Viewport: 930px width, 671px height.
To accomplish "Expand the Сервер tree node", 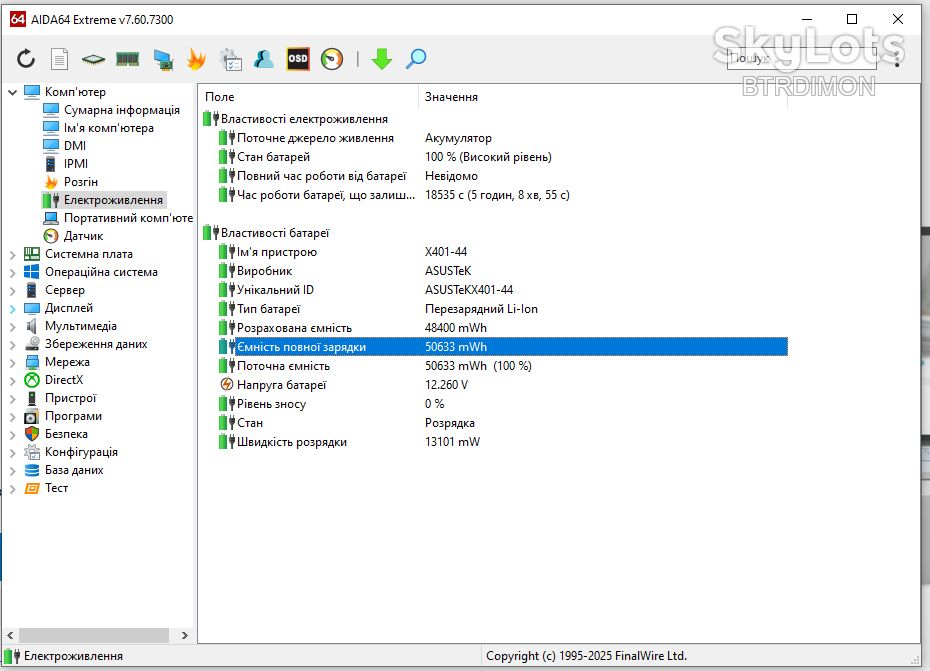I will 12,291.
